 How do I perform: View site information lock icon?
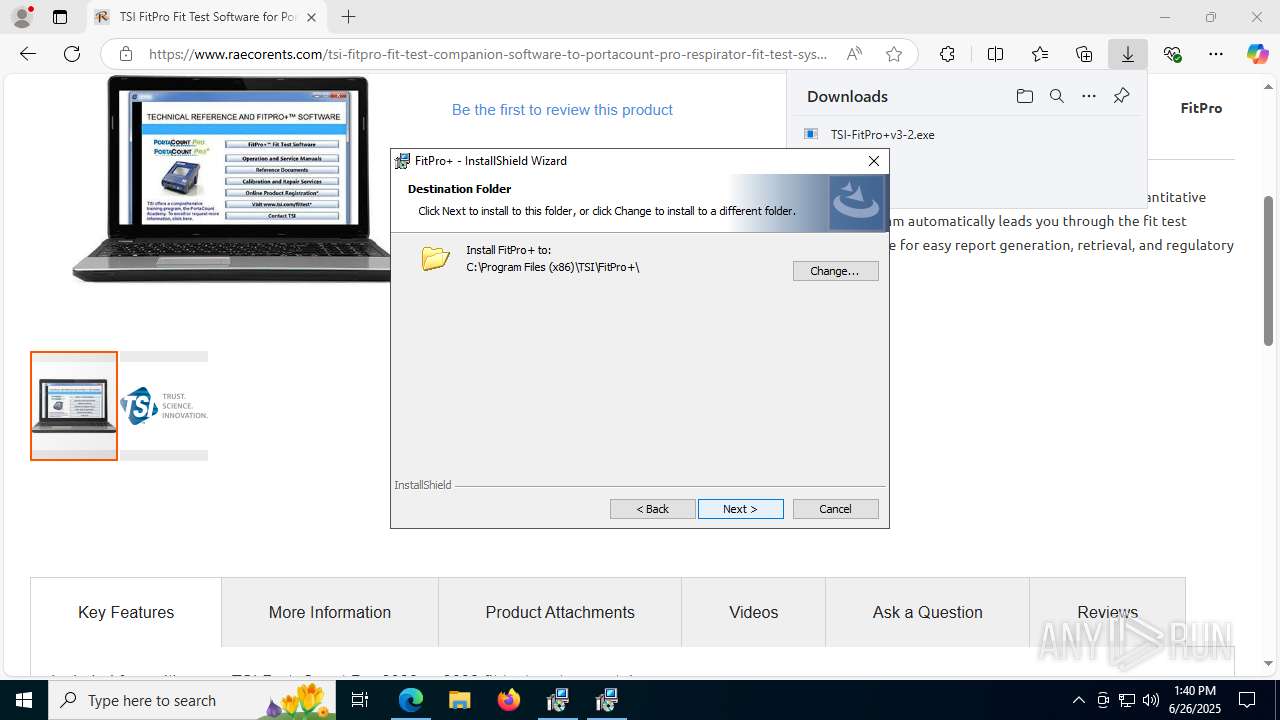coord(125,54)
